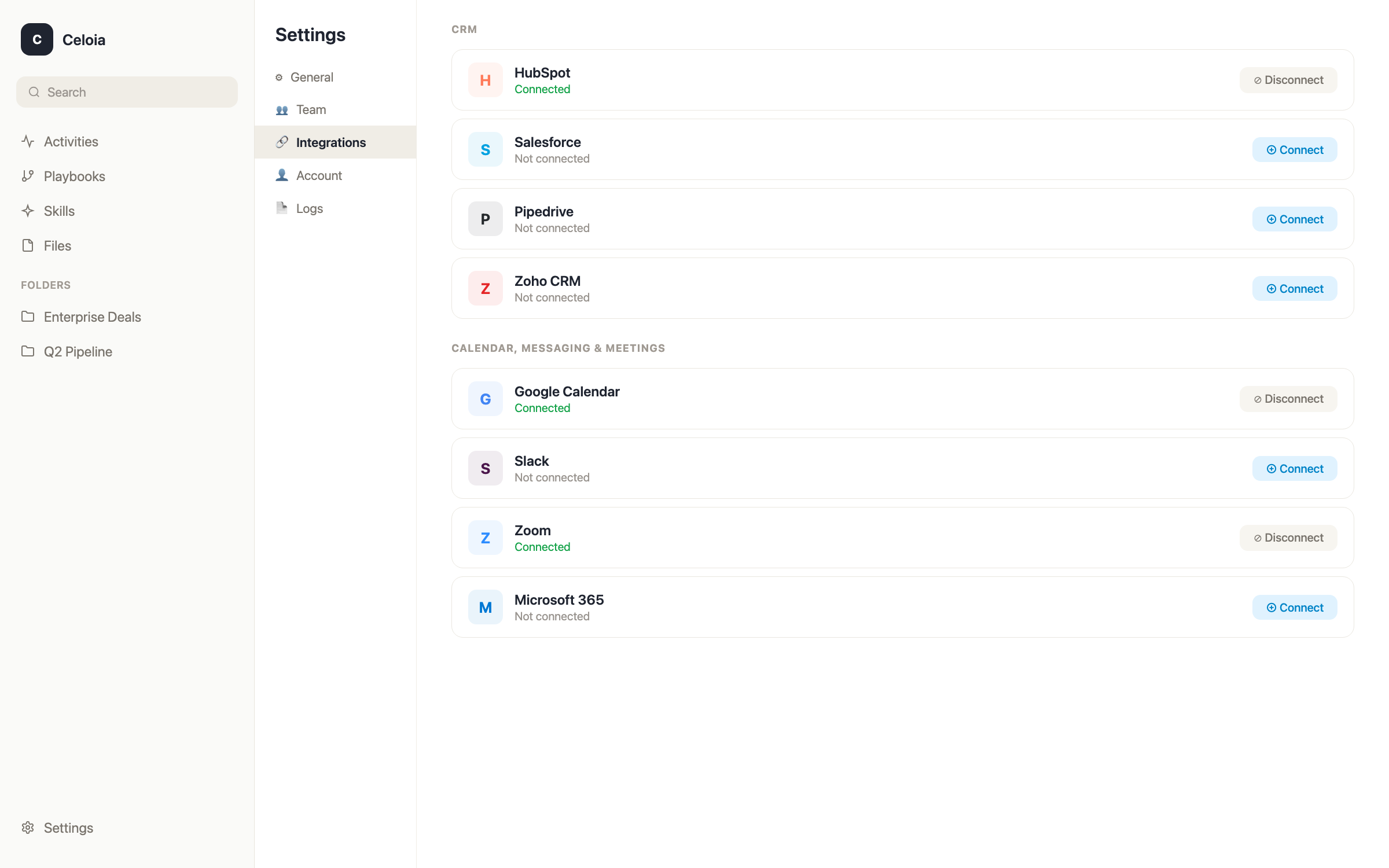Click inside the search field
The width and height of the screenshot is (1389, 868).
click(x=127, y=91)
